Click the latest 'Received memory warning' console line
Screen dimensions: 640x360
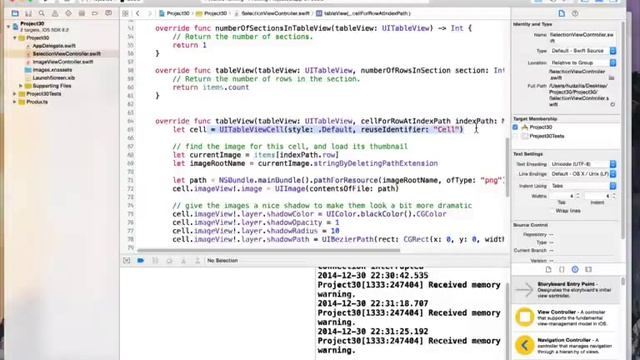pyautogui.click(x=409, y=345)
